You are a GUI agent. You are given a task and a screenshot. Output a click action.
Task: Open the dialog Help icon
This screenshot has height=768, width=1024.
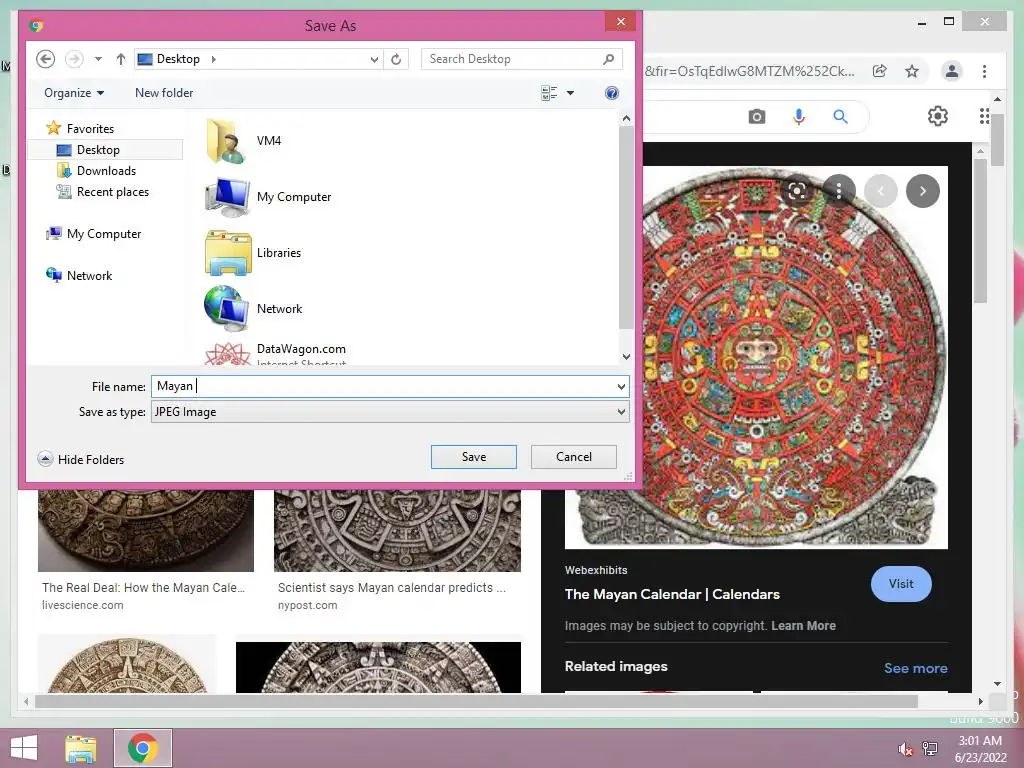(x=612, y=93)
